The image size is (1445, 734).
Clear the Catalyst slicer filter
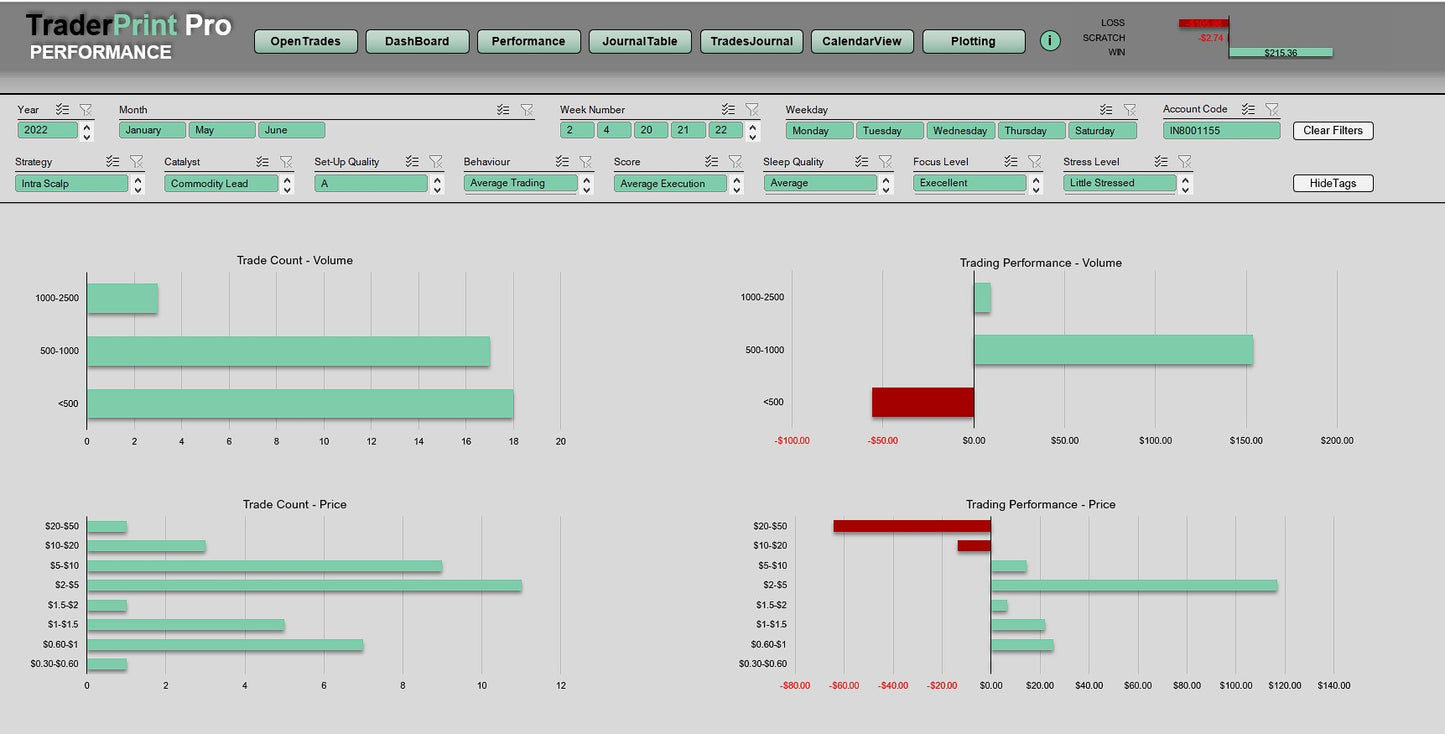click(286, 161)
